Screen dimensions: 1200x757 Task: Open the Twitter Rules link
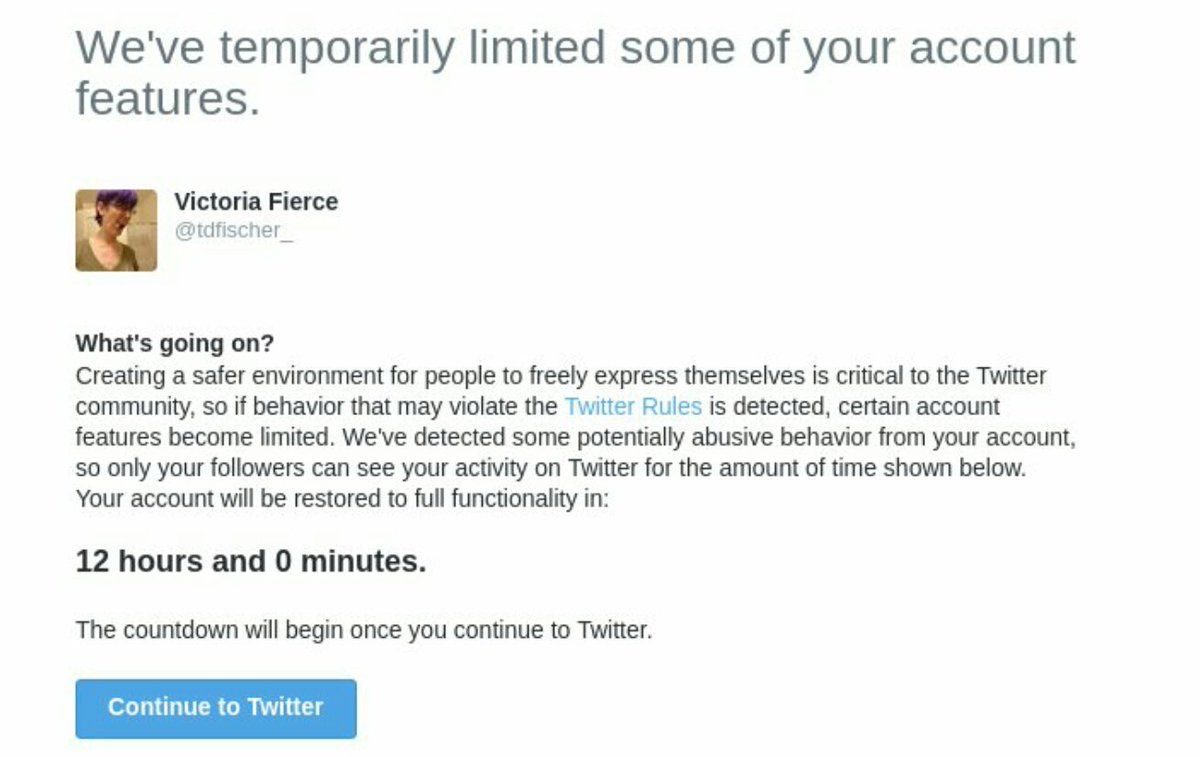coord(633,407)
